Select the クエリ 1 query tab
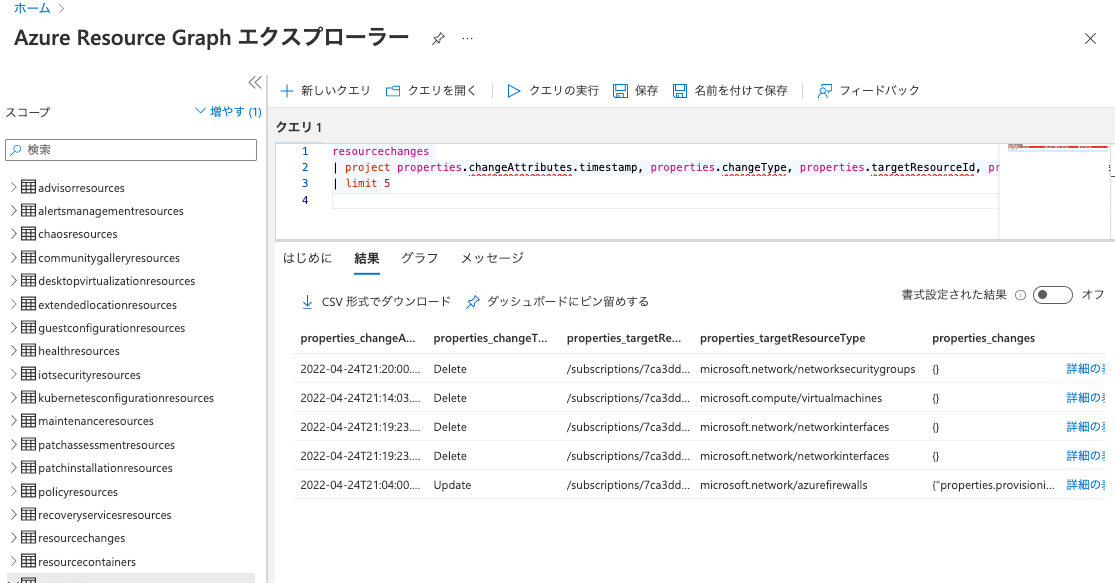 (x=299, y=127)
